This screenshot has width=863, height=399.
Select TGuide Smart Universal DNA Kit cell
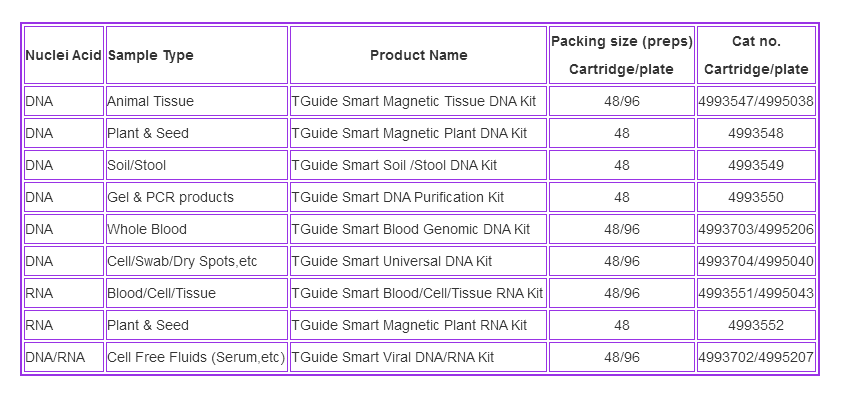tap(418, 261)
